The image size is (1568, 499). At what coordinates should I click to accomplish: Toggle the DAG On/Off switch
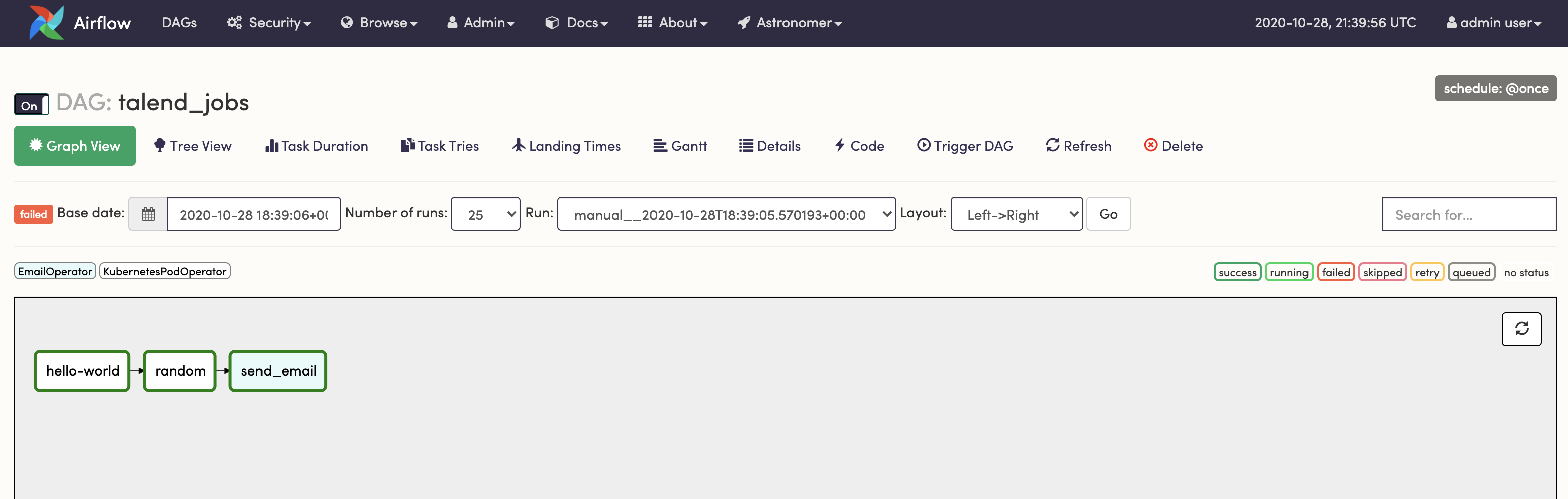[31, 104]
